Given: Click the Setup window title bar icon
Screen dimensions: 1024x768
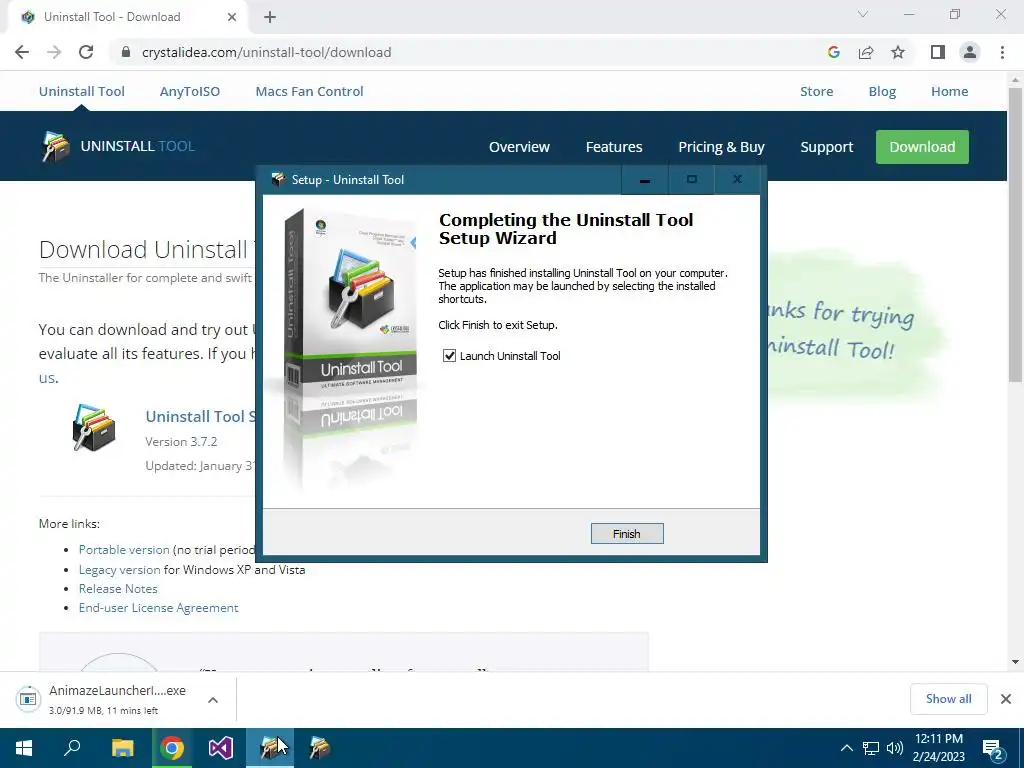Looking at the screenshot, I should [278, 180].
